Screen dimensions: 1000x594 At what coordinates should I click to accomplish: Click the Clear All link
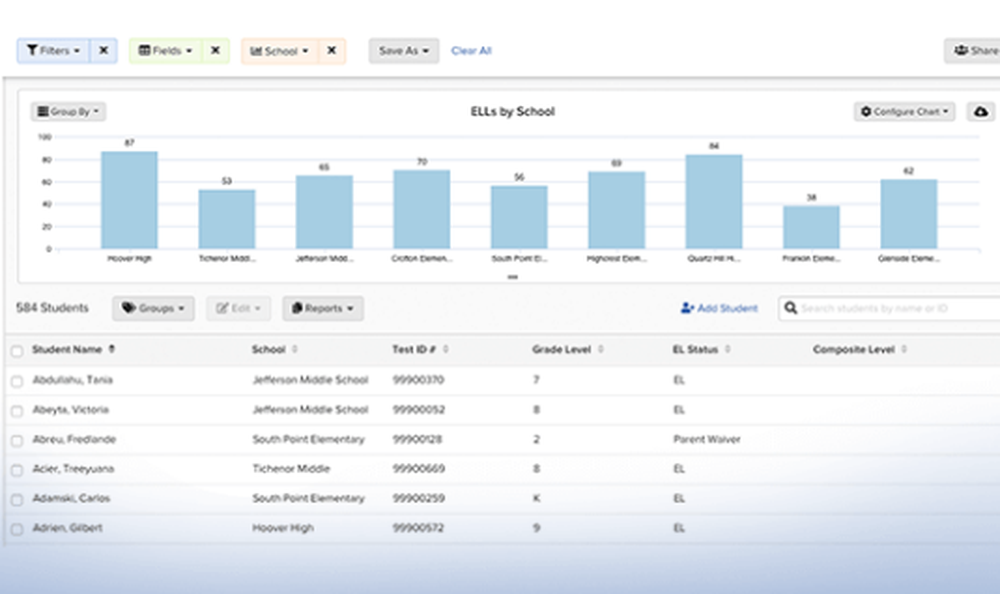click(471, 50)
